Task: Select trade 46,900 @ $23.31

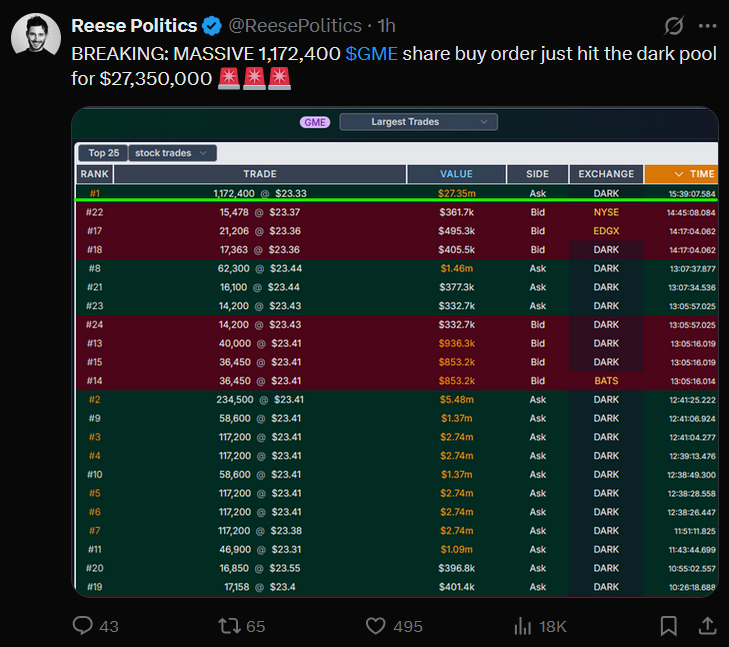Action: point(260,549)
